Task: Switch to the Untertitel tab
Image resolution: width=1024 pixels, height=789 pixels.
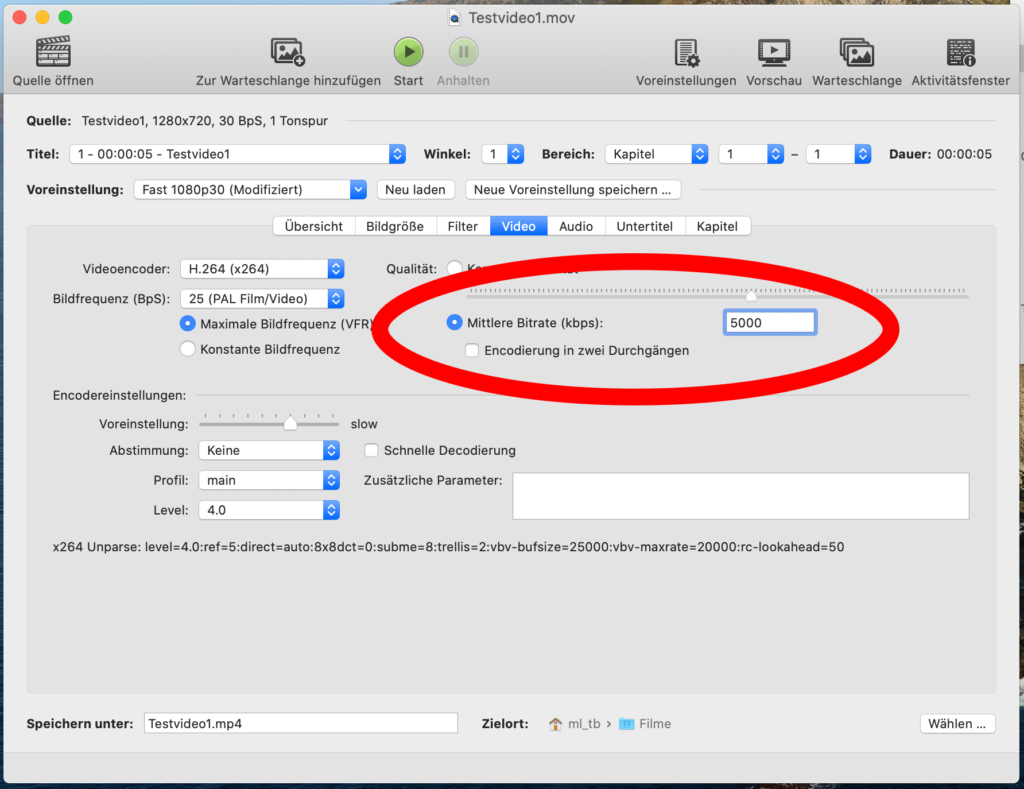Action: tap(645, 227)
